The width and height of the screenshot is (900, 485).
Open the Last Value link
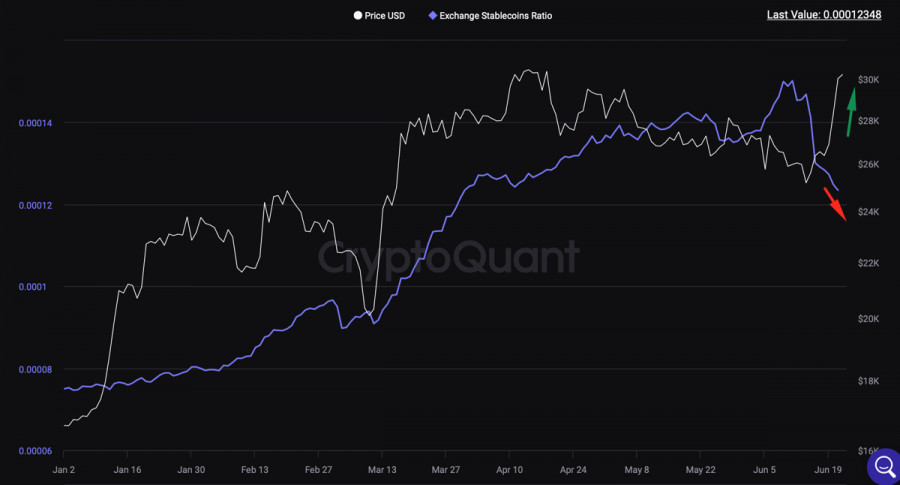pyautogui.click(x=823, y=15)
